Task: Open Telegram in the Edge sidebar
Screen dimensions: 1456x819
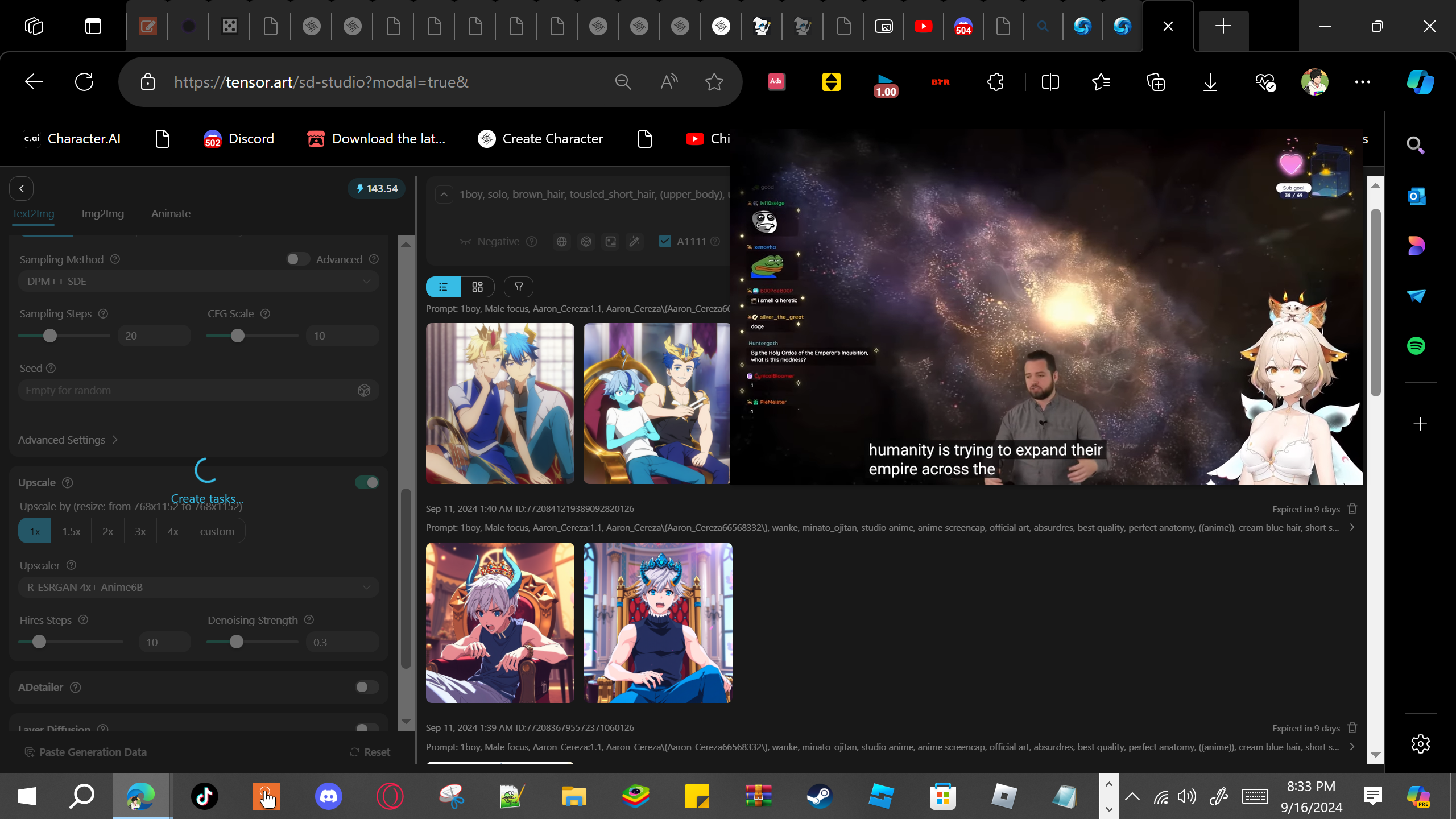Action: tap(1416, 296)
